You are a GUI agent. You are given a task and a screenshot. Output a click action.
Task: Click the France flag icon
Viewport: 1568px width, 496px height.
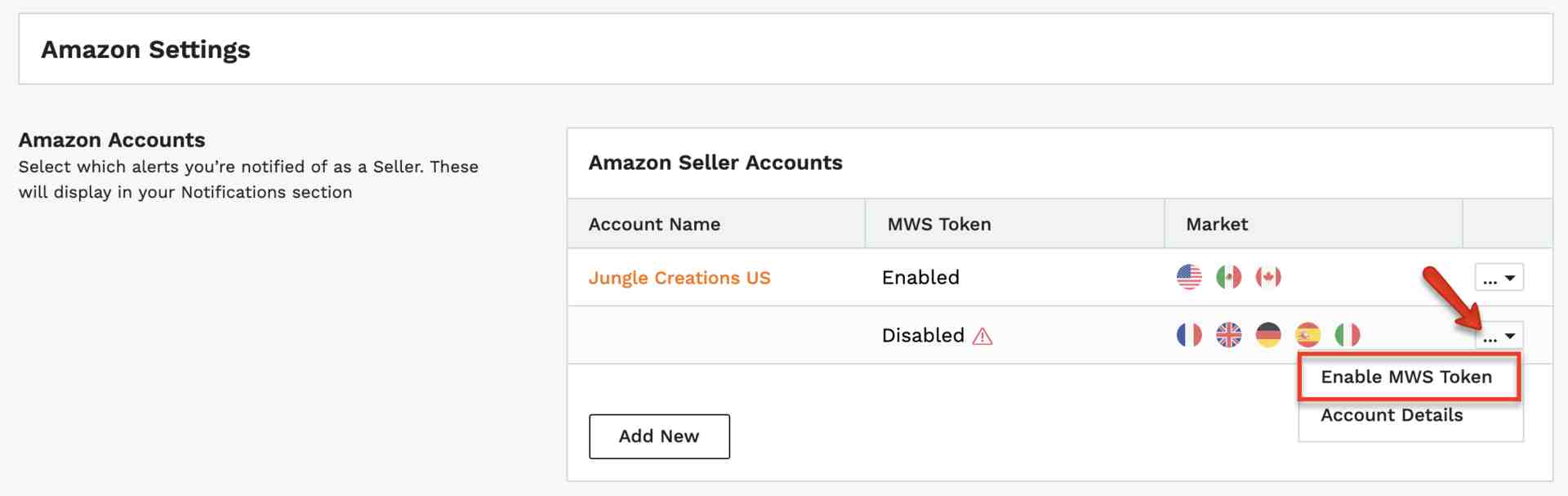pyautogui.click(x=1189, y=335)
